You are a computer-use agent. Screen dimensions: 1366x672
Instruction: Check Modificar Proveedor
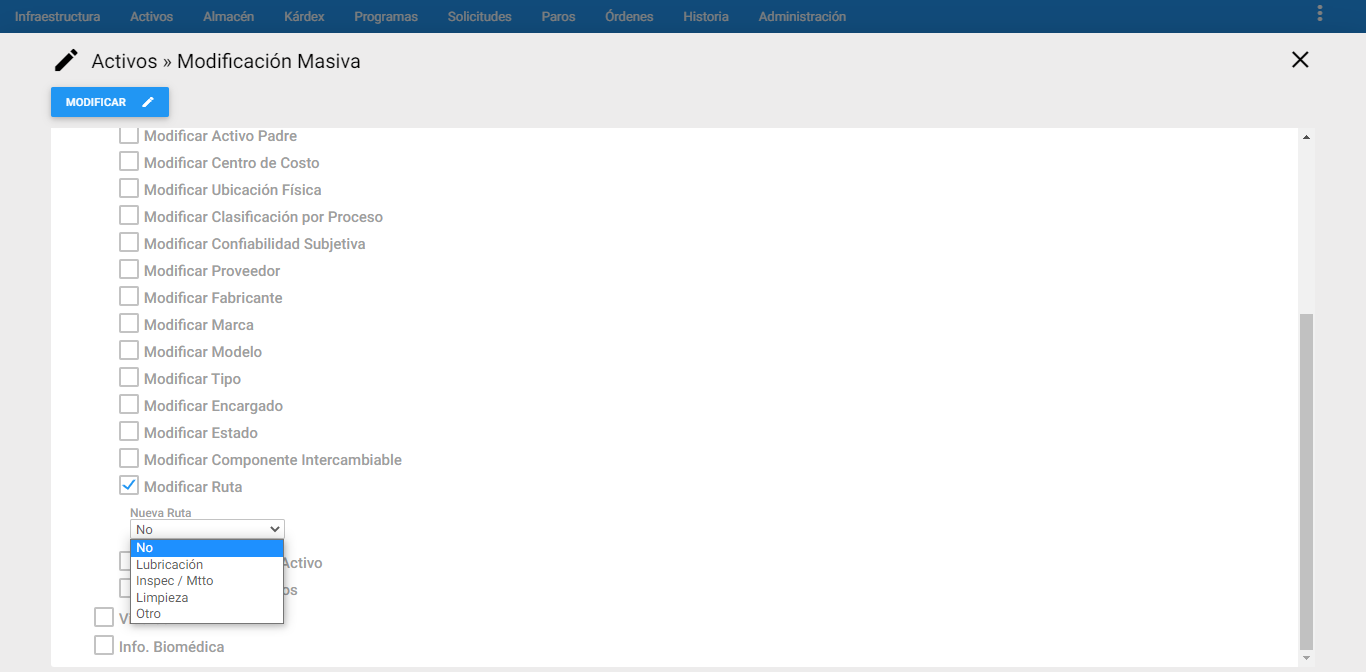click(129, 270)
